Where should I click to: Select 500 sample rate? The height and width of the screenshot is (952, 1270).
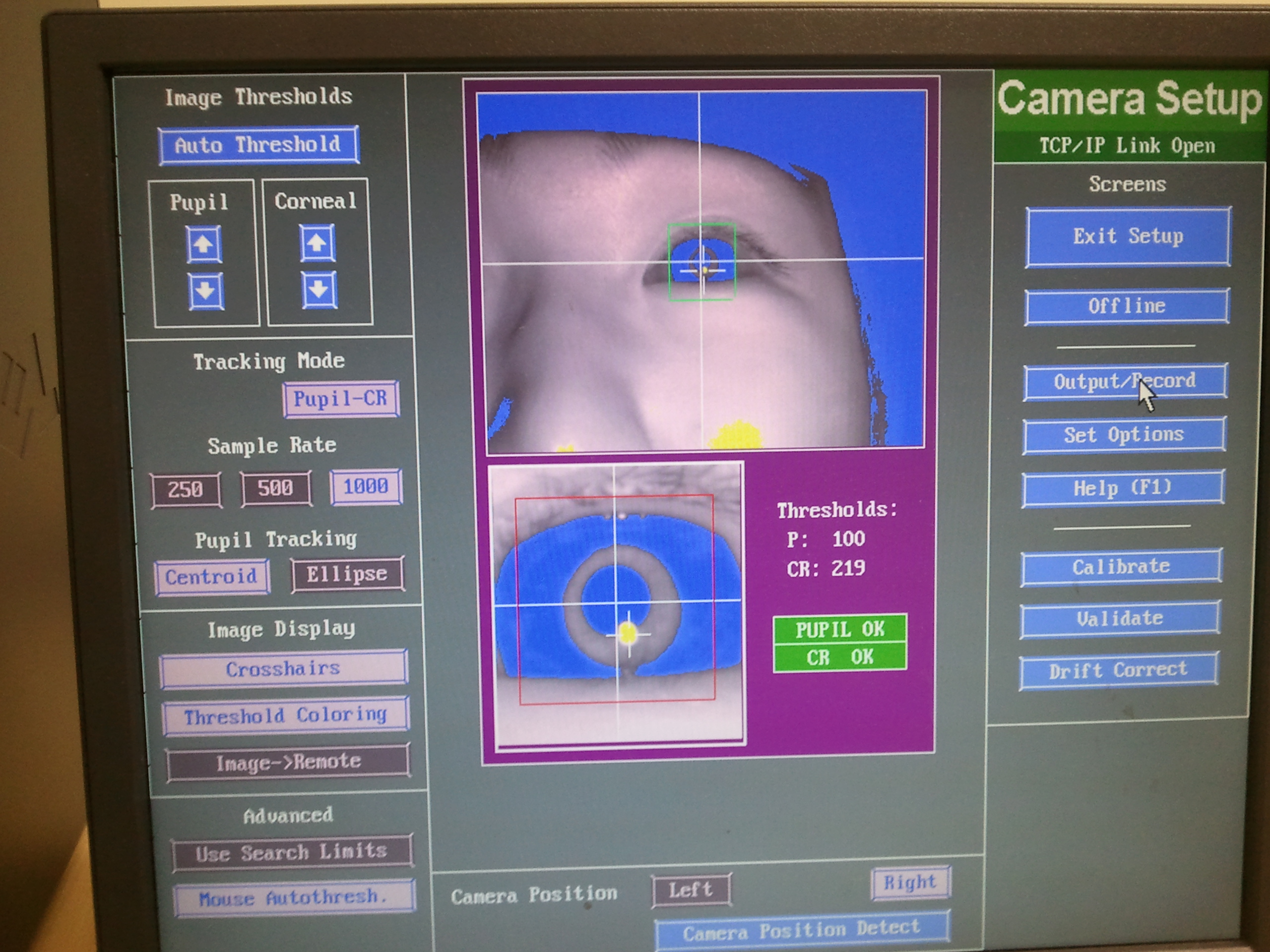pos(276,488)
